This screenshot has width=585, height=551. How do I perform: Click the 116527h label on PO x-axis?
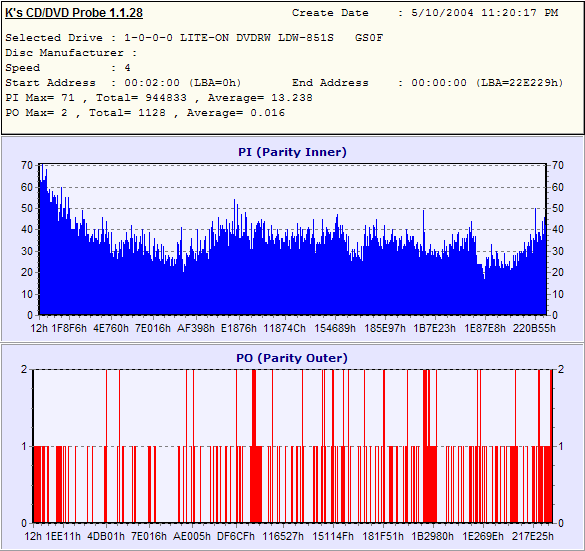point(283,536)
